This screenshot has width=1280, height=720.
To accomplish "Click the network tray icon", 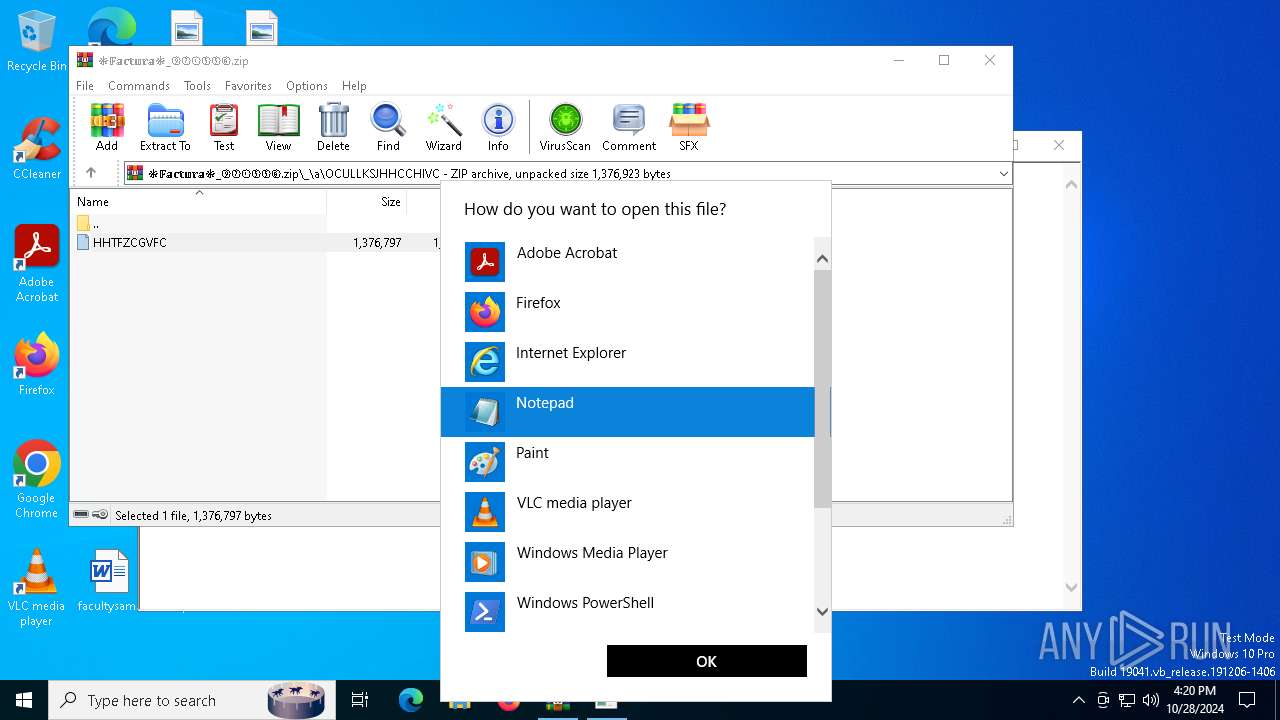I will [1127, 700].
